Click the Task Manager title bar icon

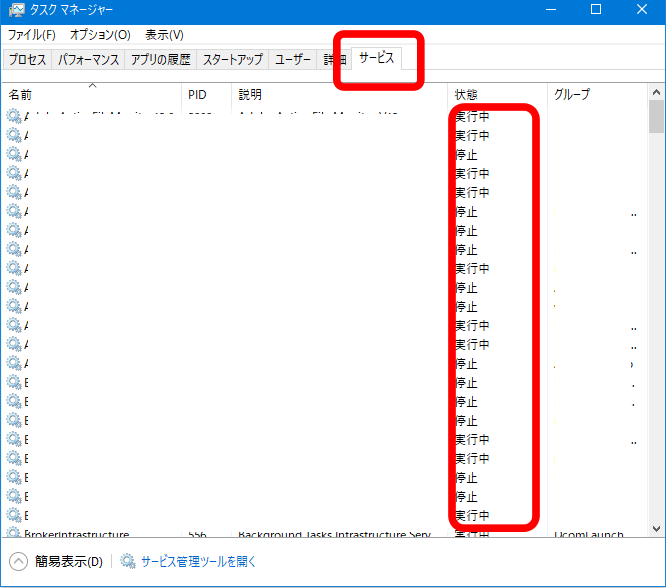[x=16, y=10]
